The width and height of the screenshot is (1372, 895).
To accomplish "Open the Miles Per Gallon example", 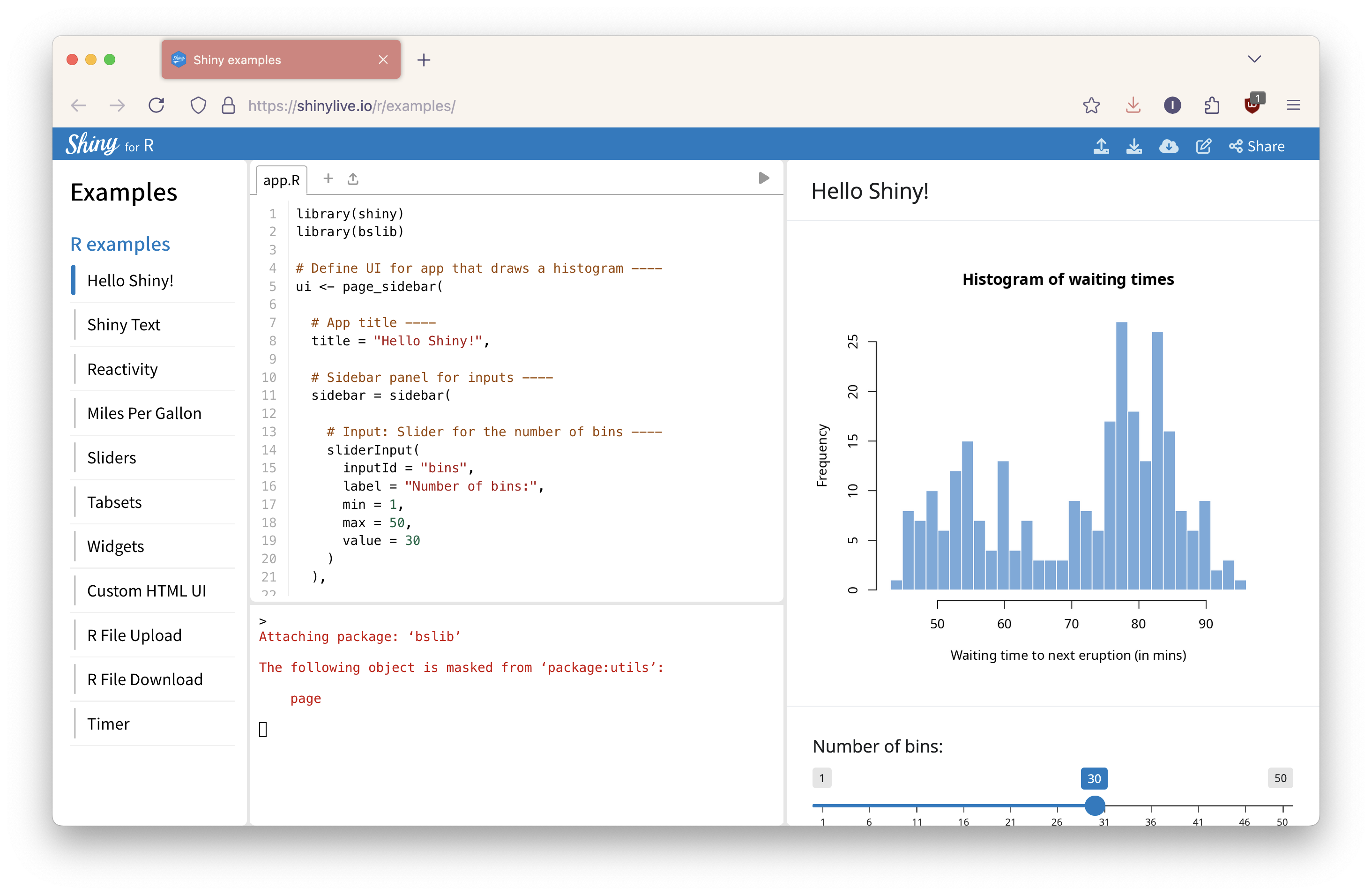I will [144, 413].
